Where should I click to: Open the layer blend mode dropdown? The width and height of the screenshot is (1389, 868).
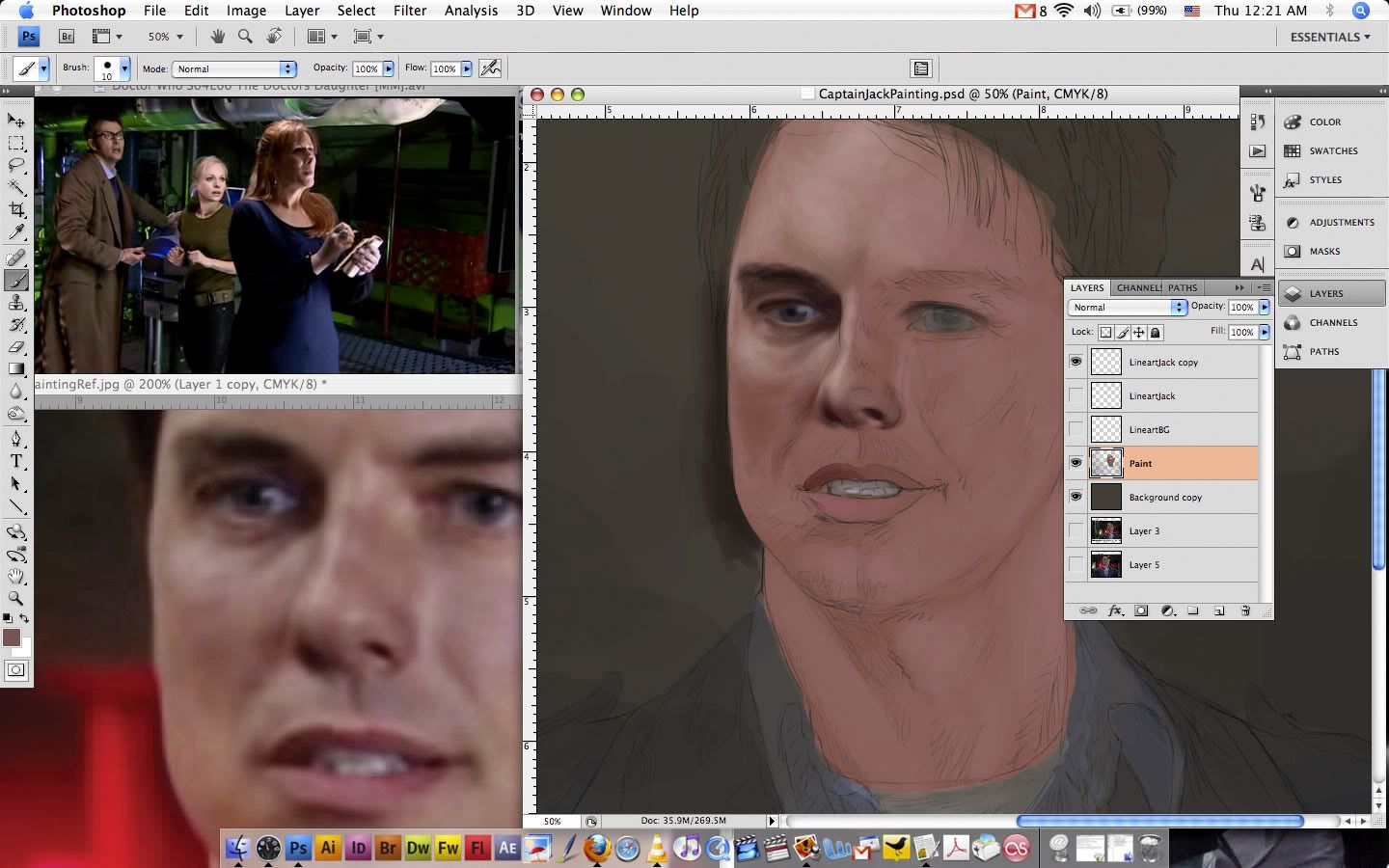coord(1128,307)
